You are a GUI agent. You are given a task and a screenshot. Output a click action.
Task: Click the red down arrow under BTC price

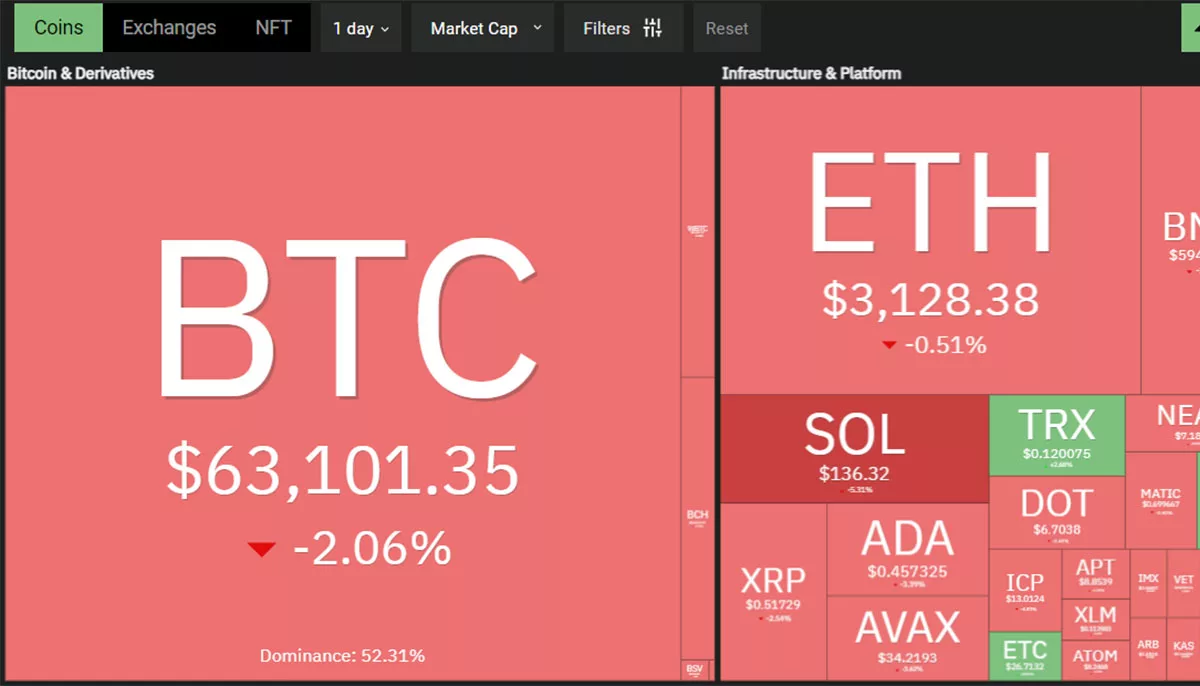coord(262,548)
